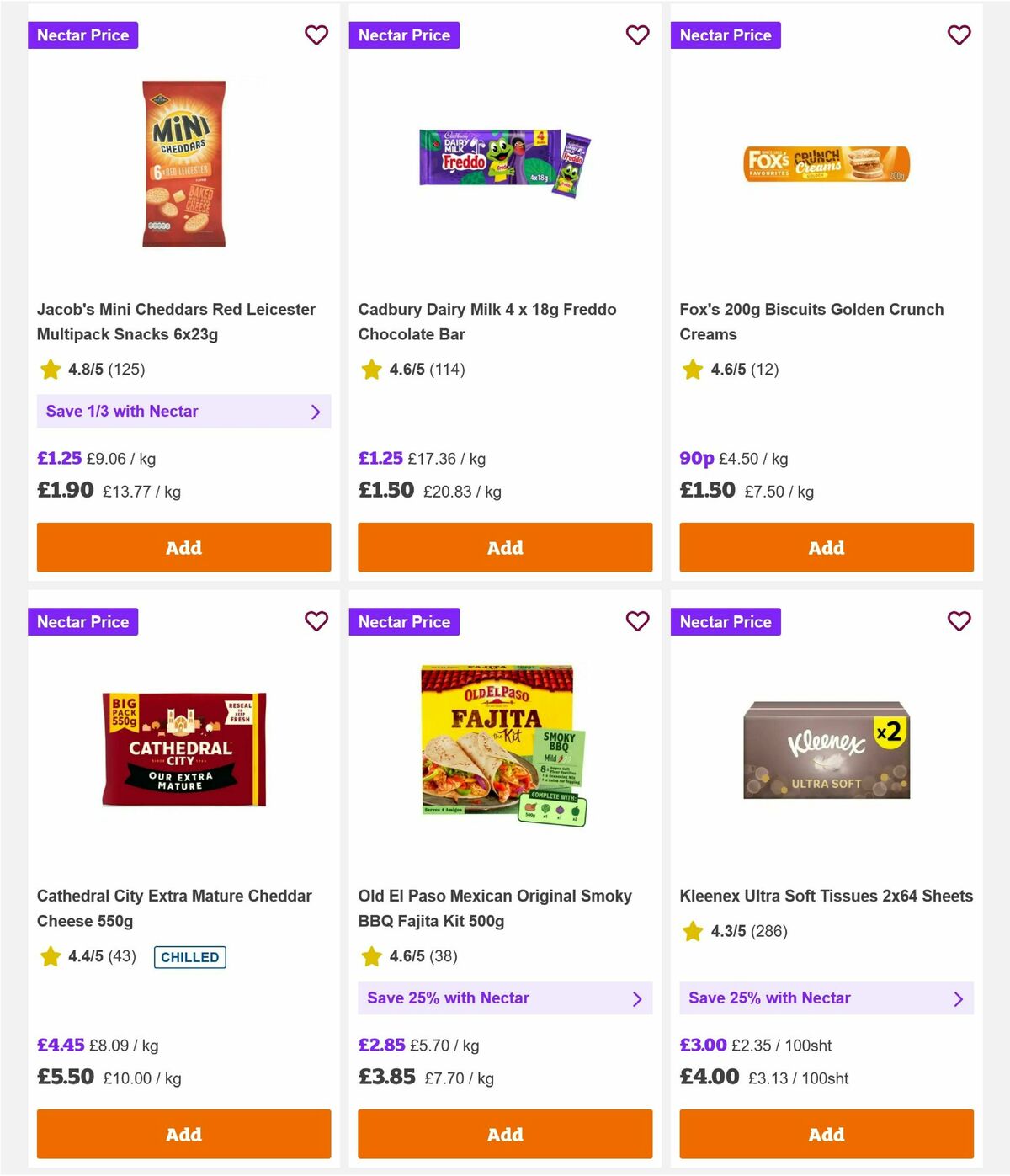Expand Save 1/3 with Nectar offer chevron

tap(316, 412)
